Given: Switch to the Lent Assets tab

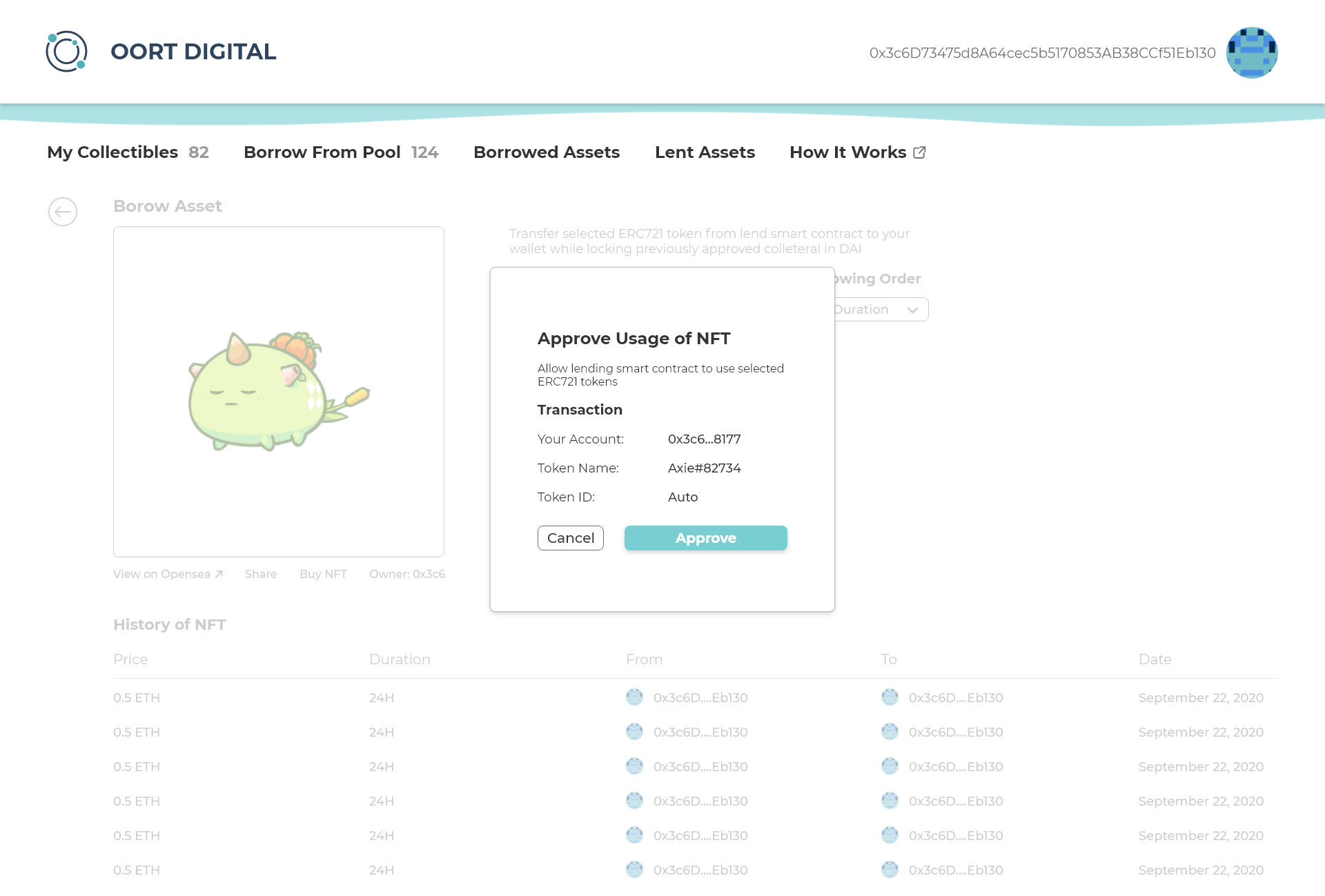Looking at the screenshot, I should 705,152.
